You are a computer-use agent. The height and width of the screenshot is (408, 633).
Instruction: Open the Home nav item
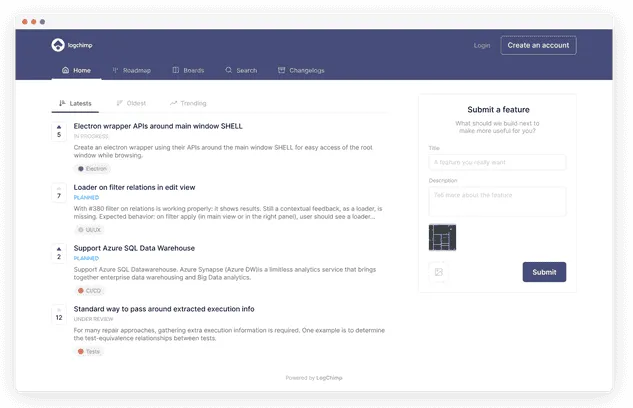76,70
